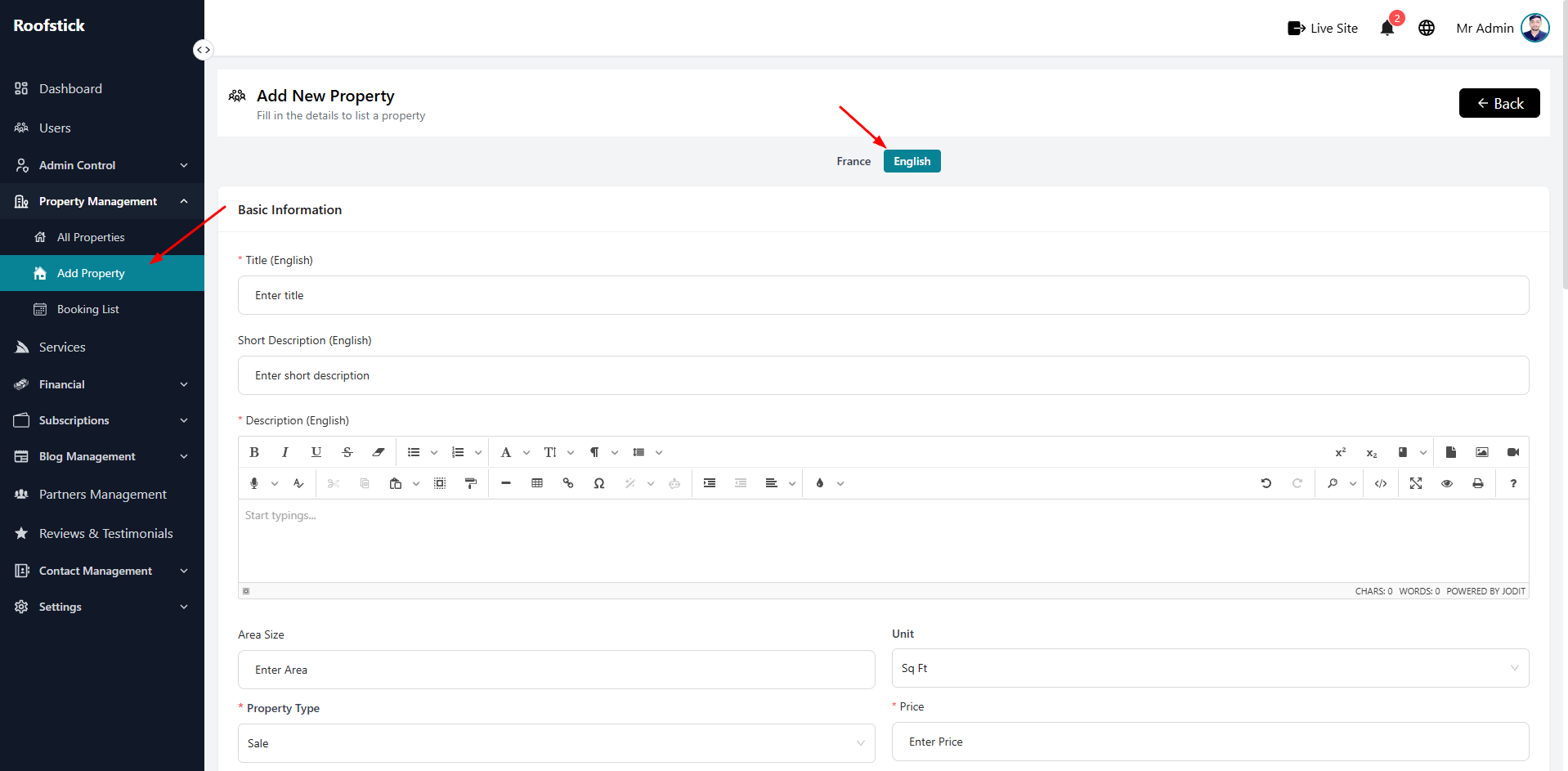Toggle bold formatting in the description editor
The height and width of the screenshot is (771, 1568).
tap(254, 452)
